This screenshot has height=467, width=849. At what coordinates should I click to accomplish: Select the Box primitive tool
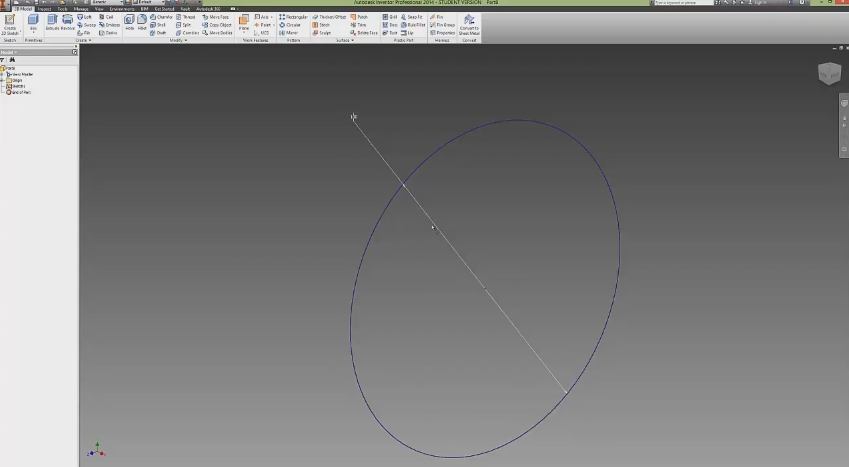[33, 23]
